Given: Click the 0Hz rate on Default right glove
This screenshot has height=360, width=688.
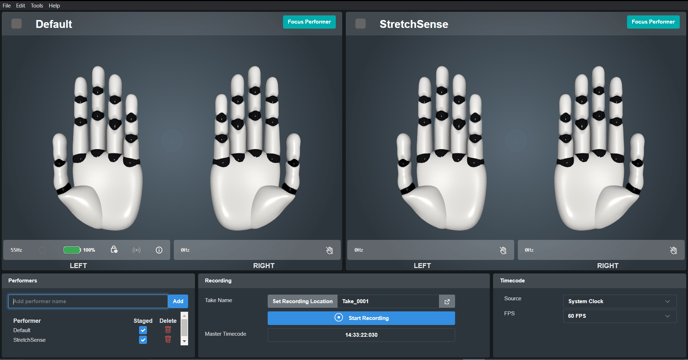Looking at the screenshot, I should (x=185, y=250).
